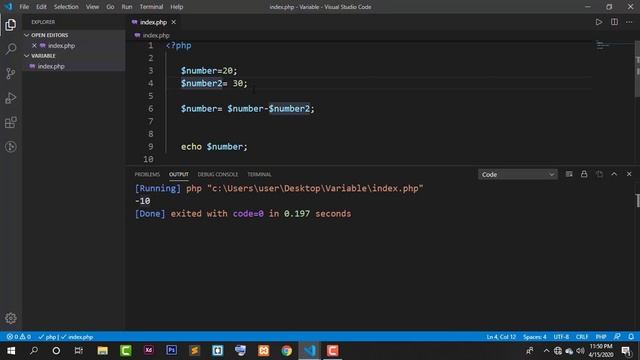
Task: Open the red C app in taskbar
Action: coord(333,351)
